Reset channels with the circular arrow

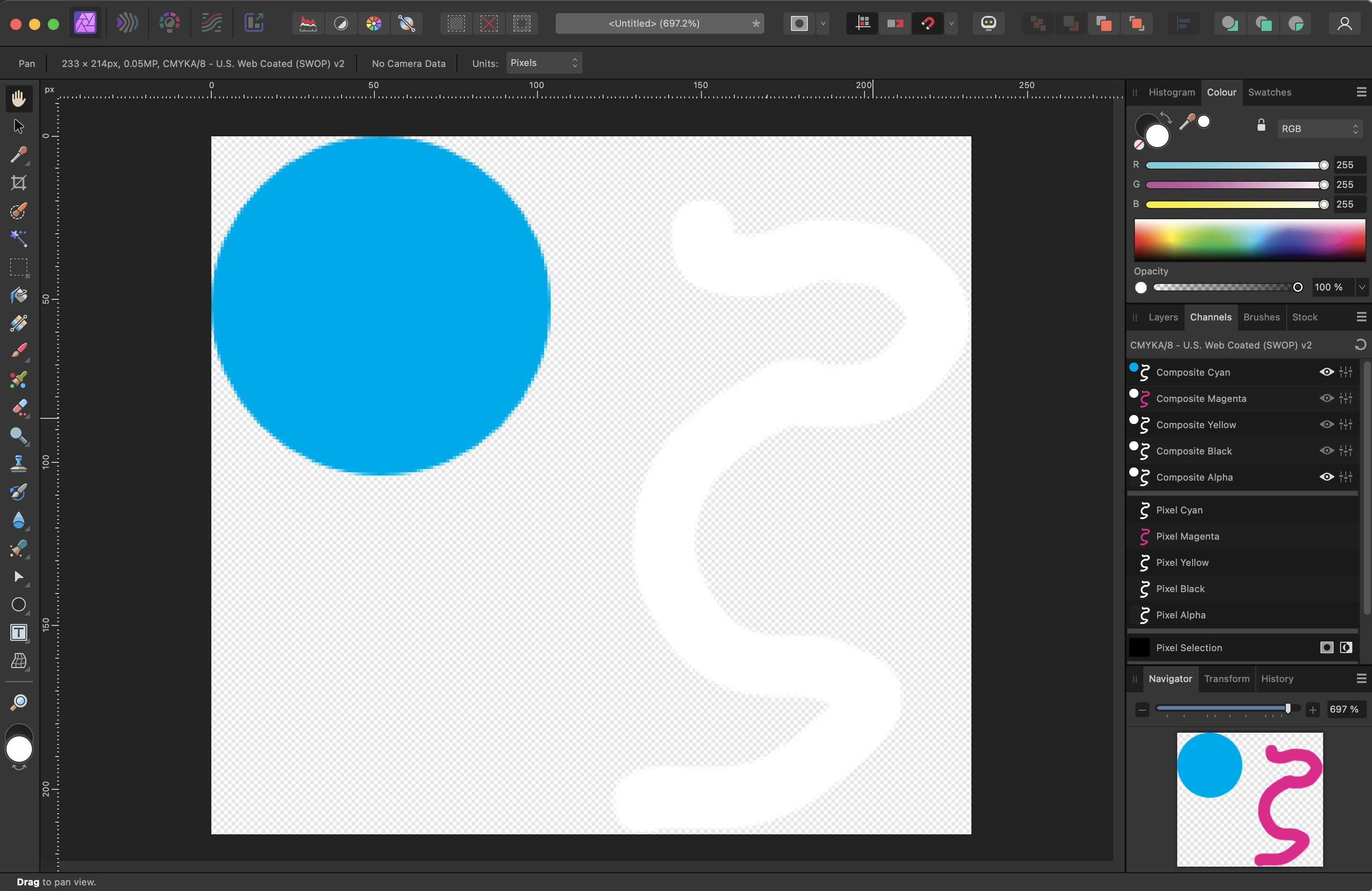click(1360, 345)
